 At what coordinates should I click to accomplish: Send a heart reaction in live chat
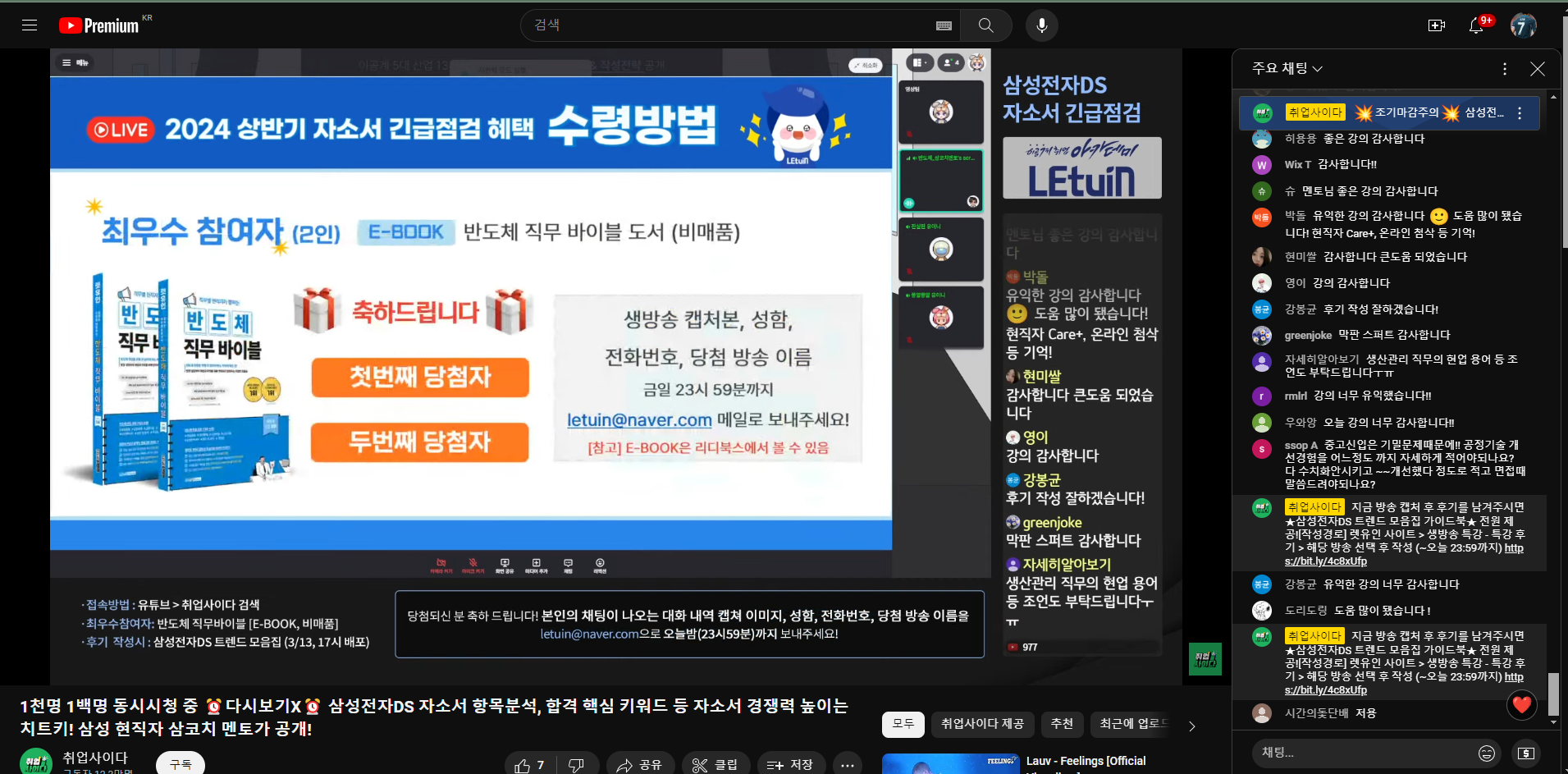1521,704
